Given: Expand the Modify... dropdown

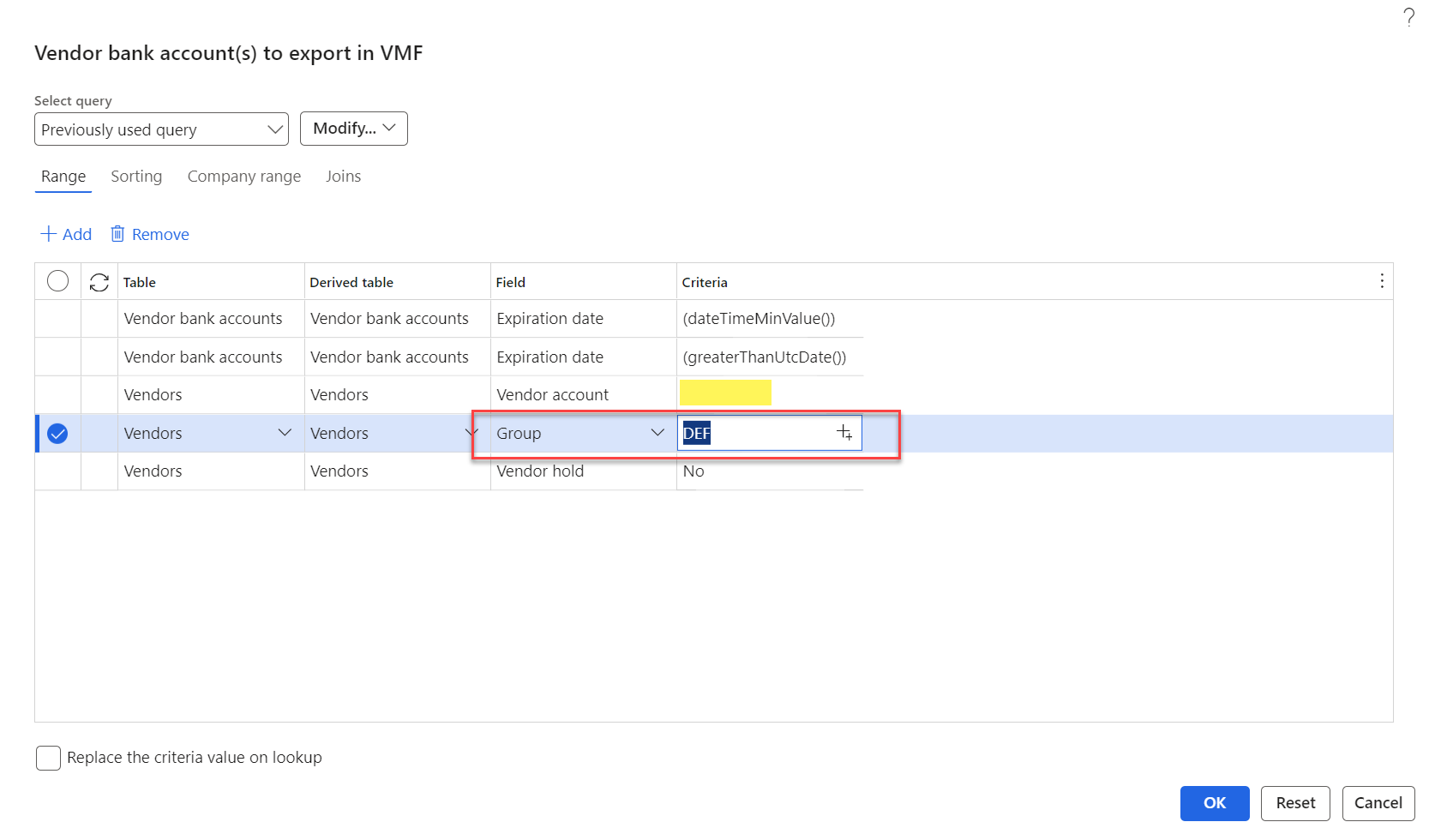Looking at the screenshot, I should pyautogui.click(x=354, y=129).
